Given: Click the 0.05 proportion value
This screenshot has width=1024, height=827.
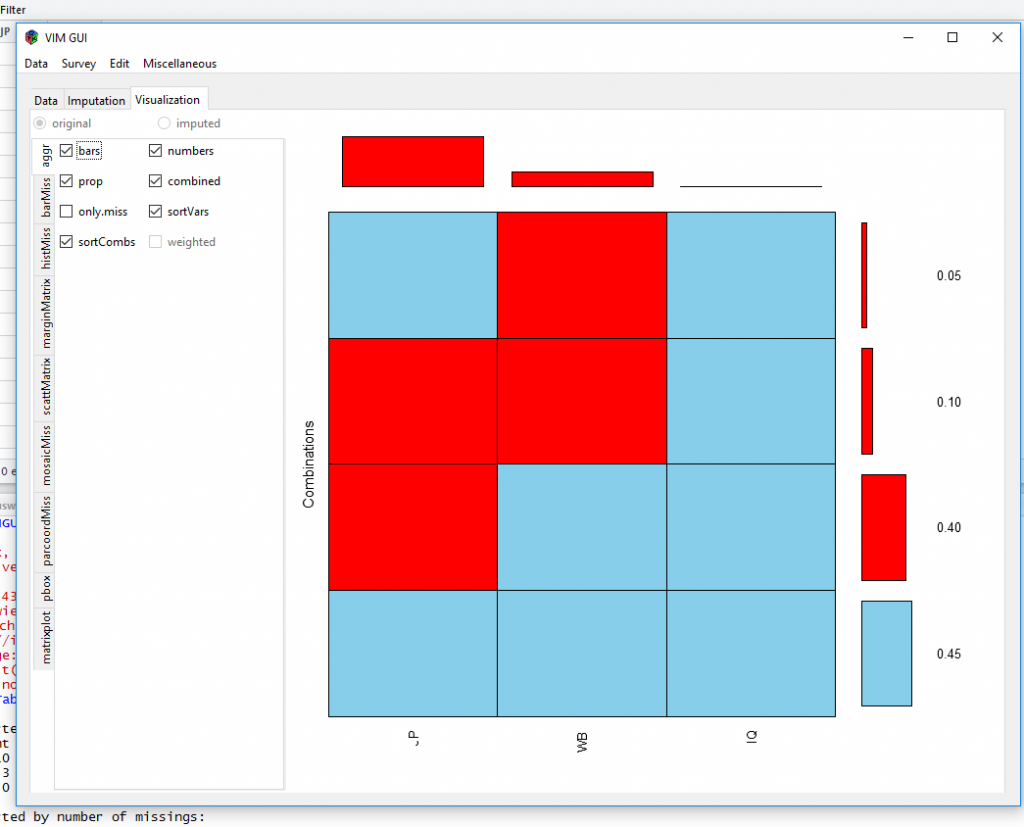Looking at the screenshot, I should point(948,276).
